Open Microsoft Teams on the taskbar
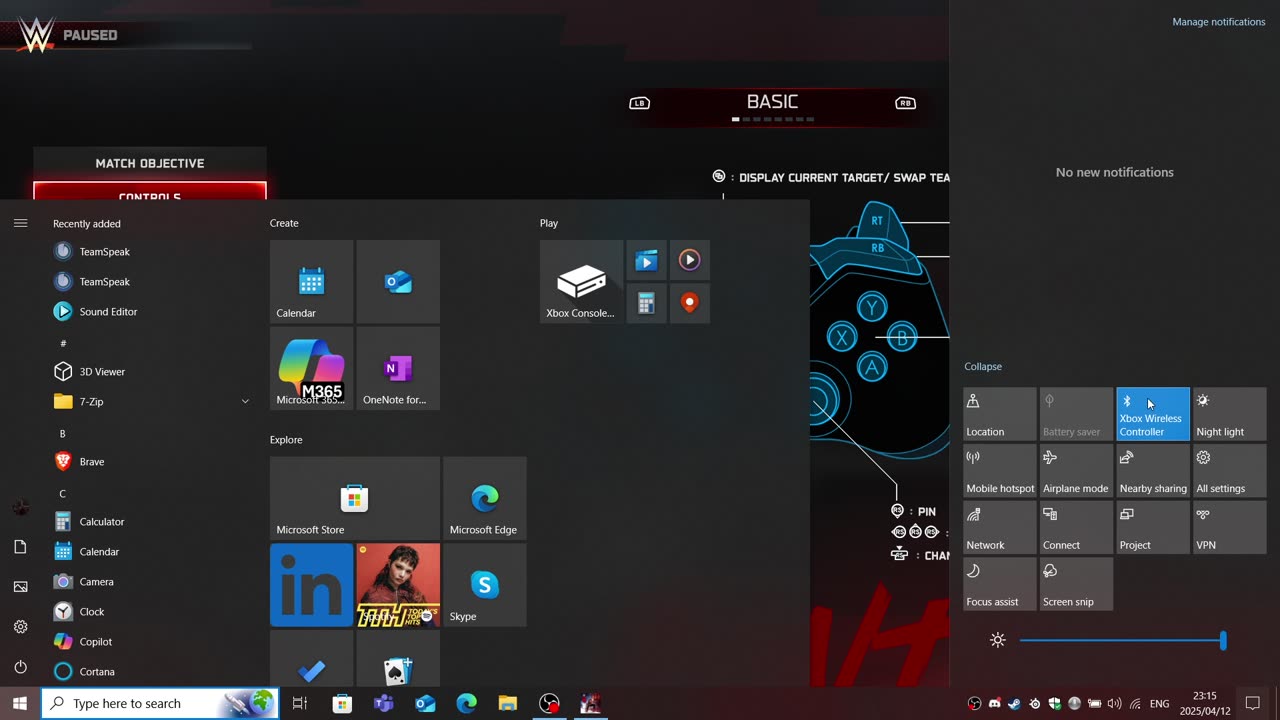 pos(384,704)
